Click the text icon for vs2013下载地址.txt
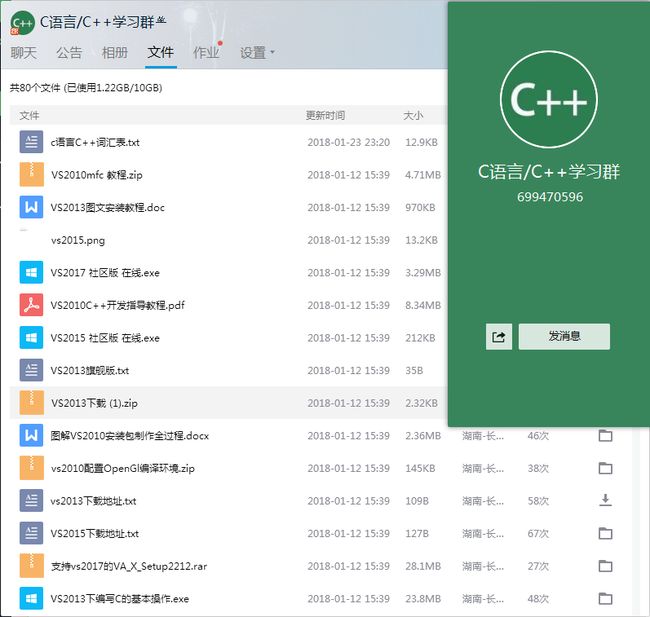Viewport: 650px width, 617px height. (31, 500)
